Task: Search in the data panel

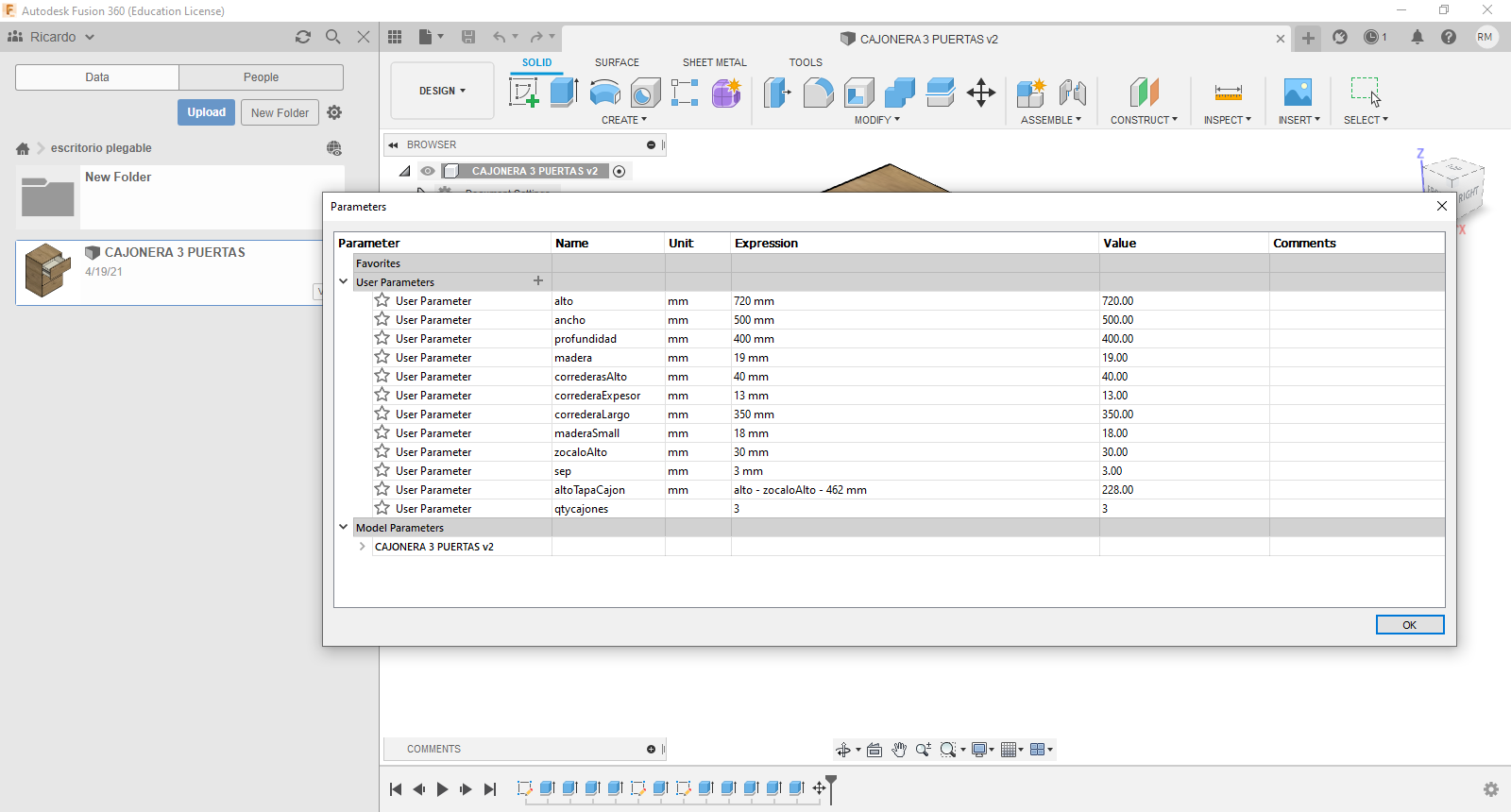Action: (x=333, y=37)
